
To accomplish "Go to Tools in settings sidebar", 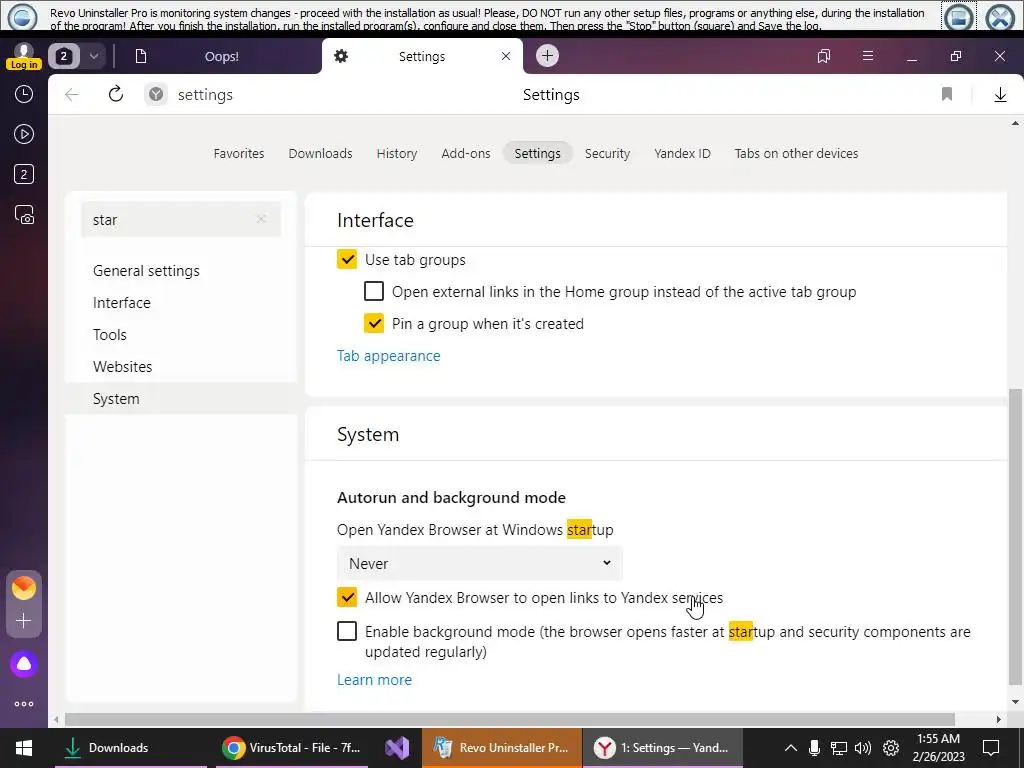I will pos(110,335).
